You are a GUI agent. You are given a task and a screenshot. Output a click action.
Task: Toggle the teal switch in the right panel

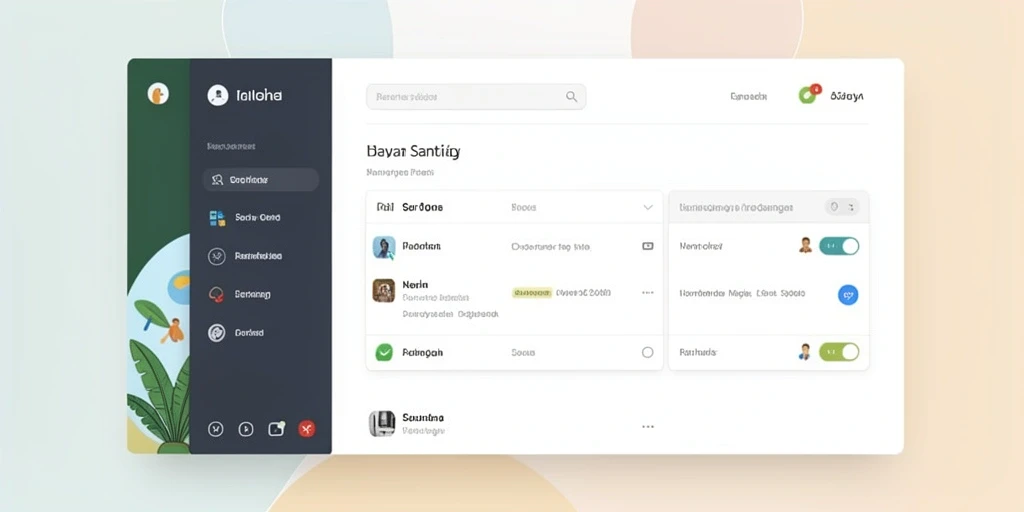click(839, 246)
